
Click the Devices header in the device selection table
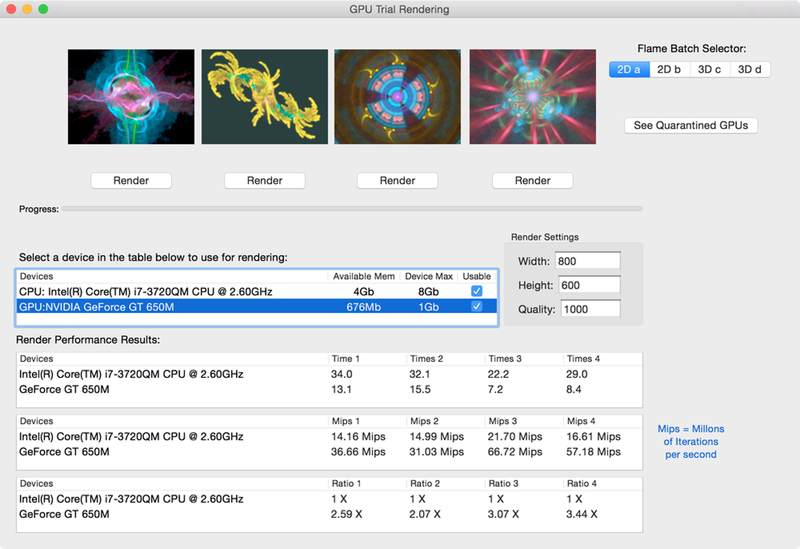[36, 276]
